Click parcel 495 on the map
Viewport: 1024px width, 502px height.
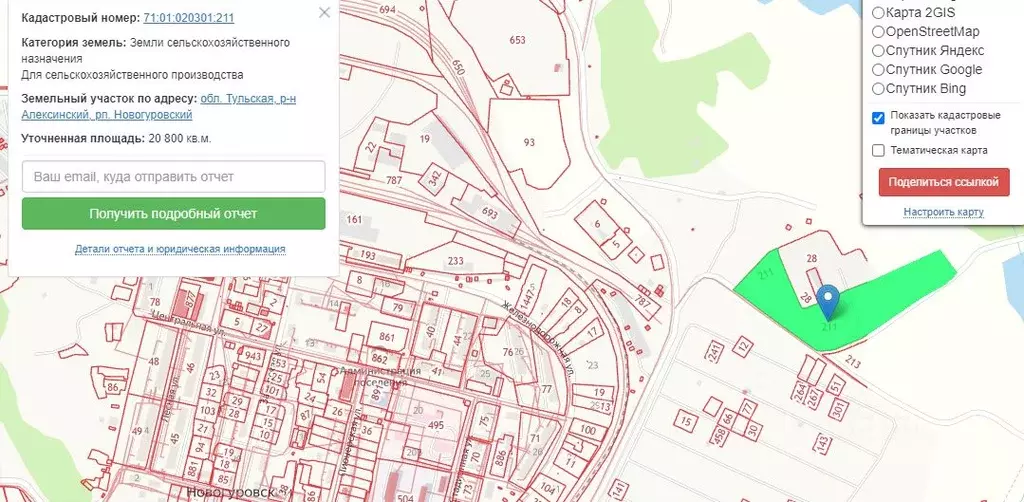click(436, 426)
